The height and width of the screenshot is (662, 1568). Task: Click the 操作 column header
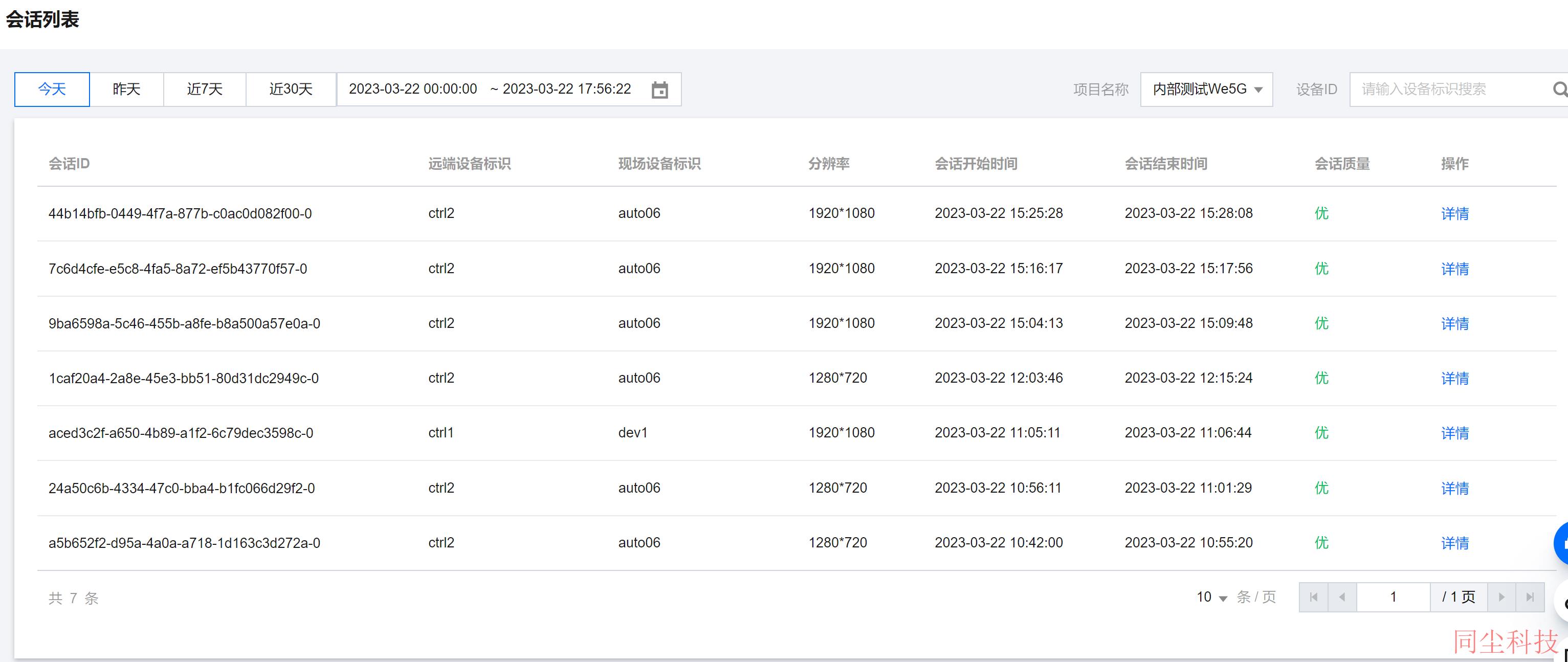(1455, 164)
